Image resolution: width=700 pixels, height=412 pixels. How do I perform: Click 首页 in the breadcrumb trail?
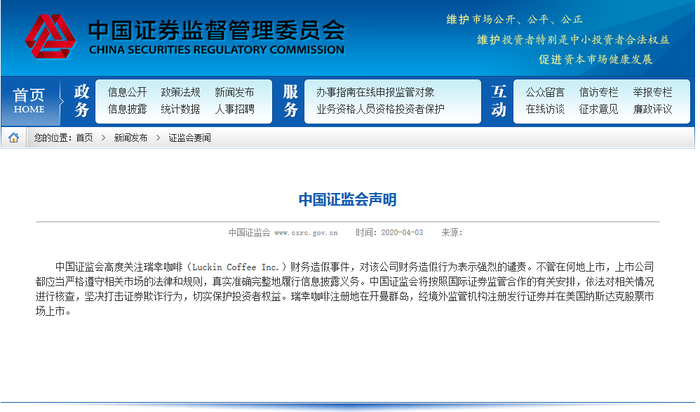[84, 138]
